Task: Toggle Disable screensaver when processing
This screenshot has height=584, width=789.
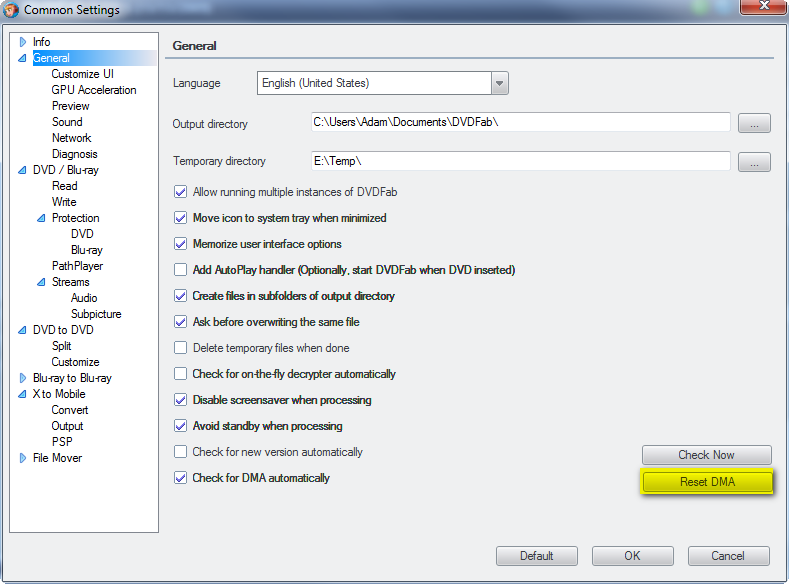Action: 180,400
